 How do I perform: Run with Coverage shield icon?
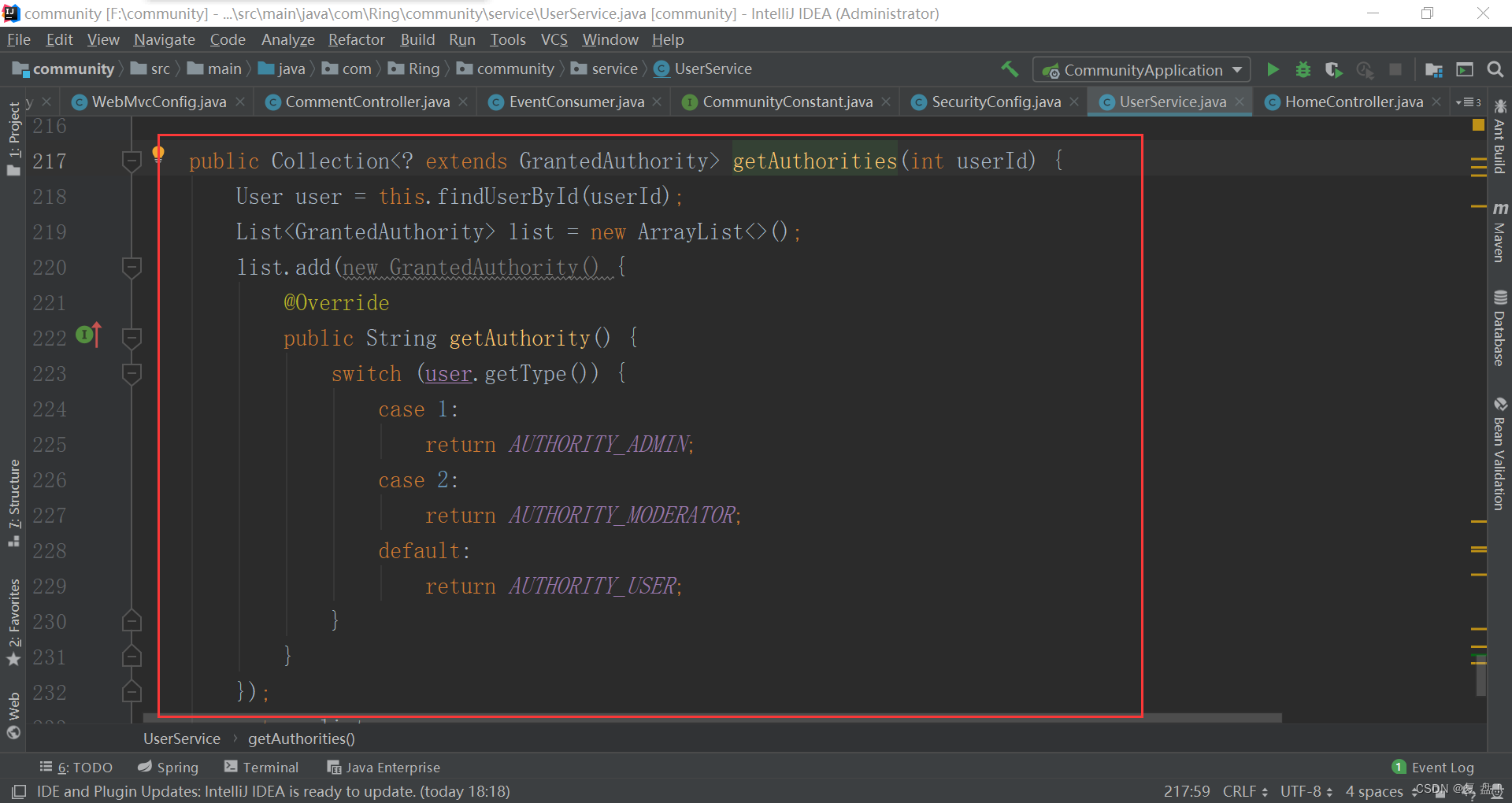1333,70
